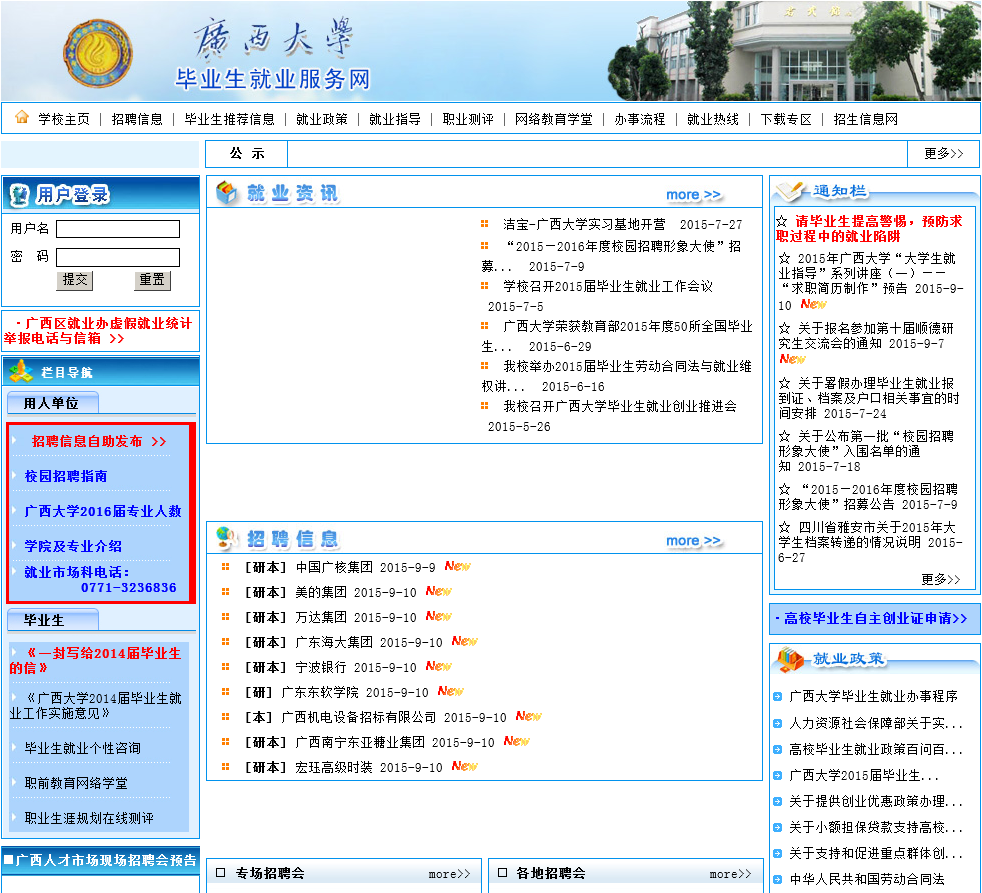Viewport: 982px width, 893px height.
Task: Click the 通知栏 pencil icon
Action: click(790, 191)
